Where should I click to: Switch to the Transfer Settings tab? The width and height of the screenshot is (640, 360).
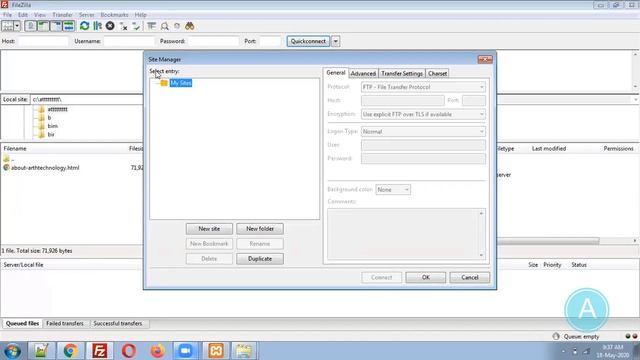402,73
